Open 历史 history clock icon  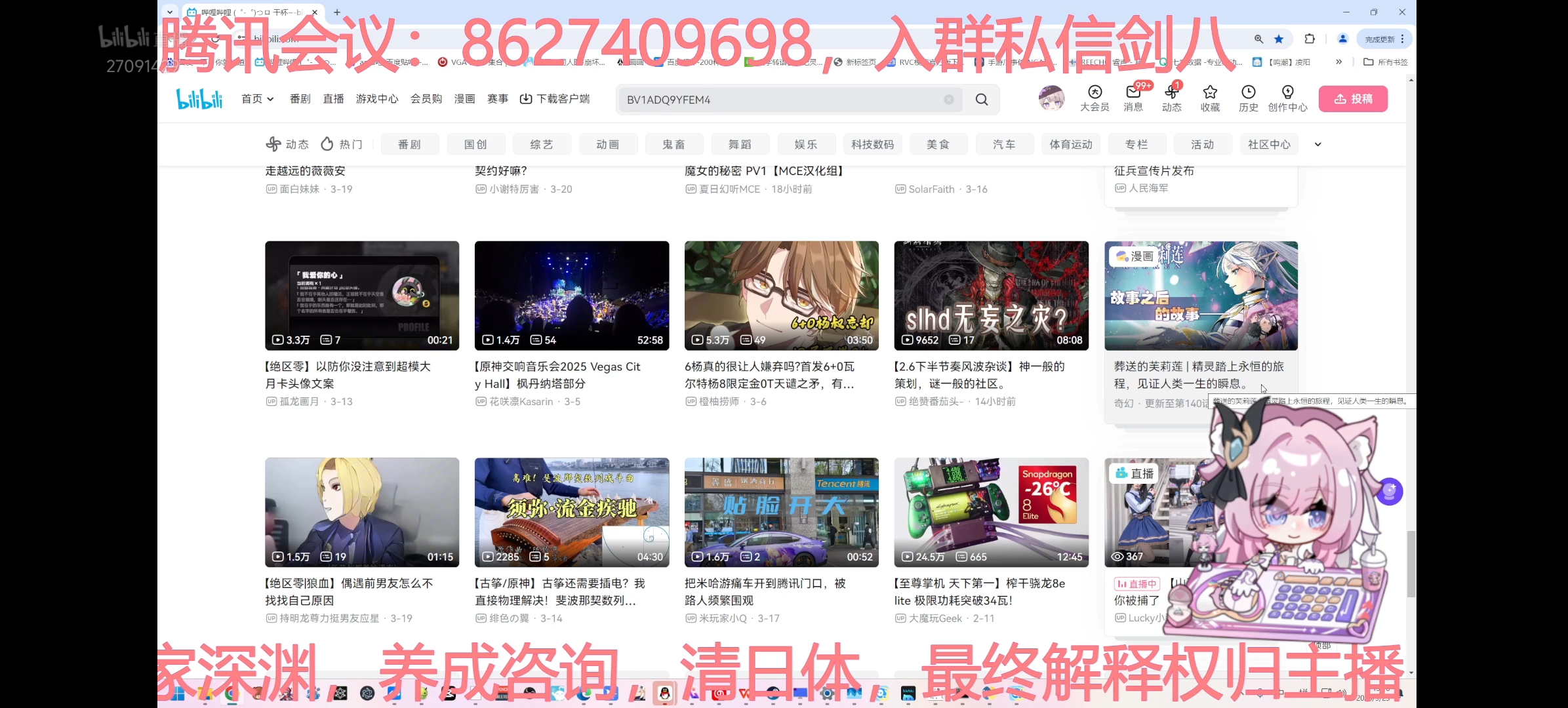1249,98
